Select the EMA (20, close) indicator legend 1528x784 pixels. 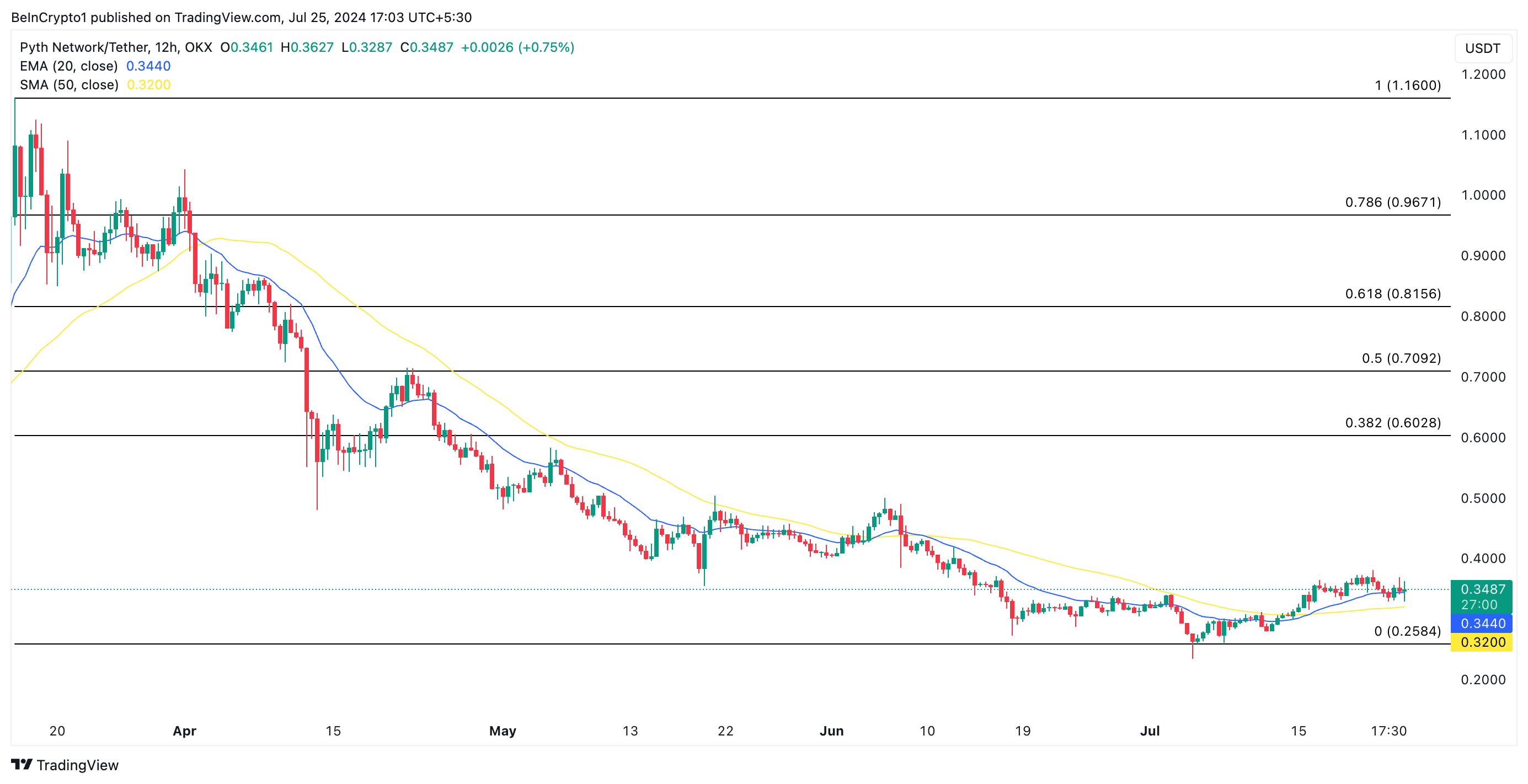coord(69,66)
